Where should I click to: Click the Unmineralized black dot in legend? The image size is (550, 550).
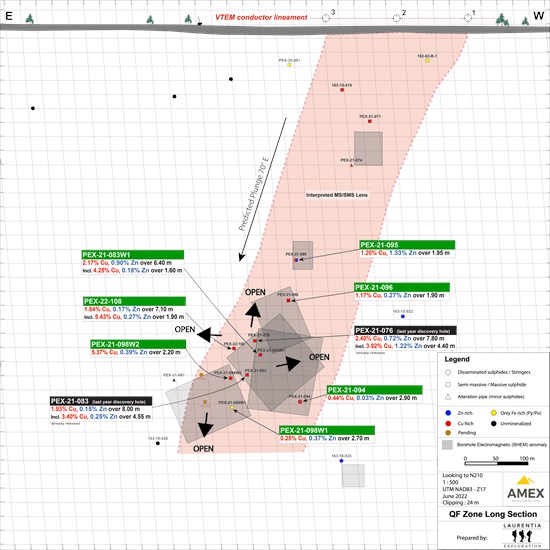(x=494, y=423)
